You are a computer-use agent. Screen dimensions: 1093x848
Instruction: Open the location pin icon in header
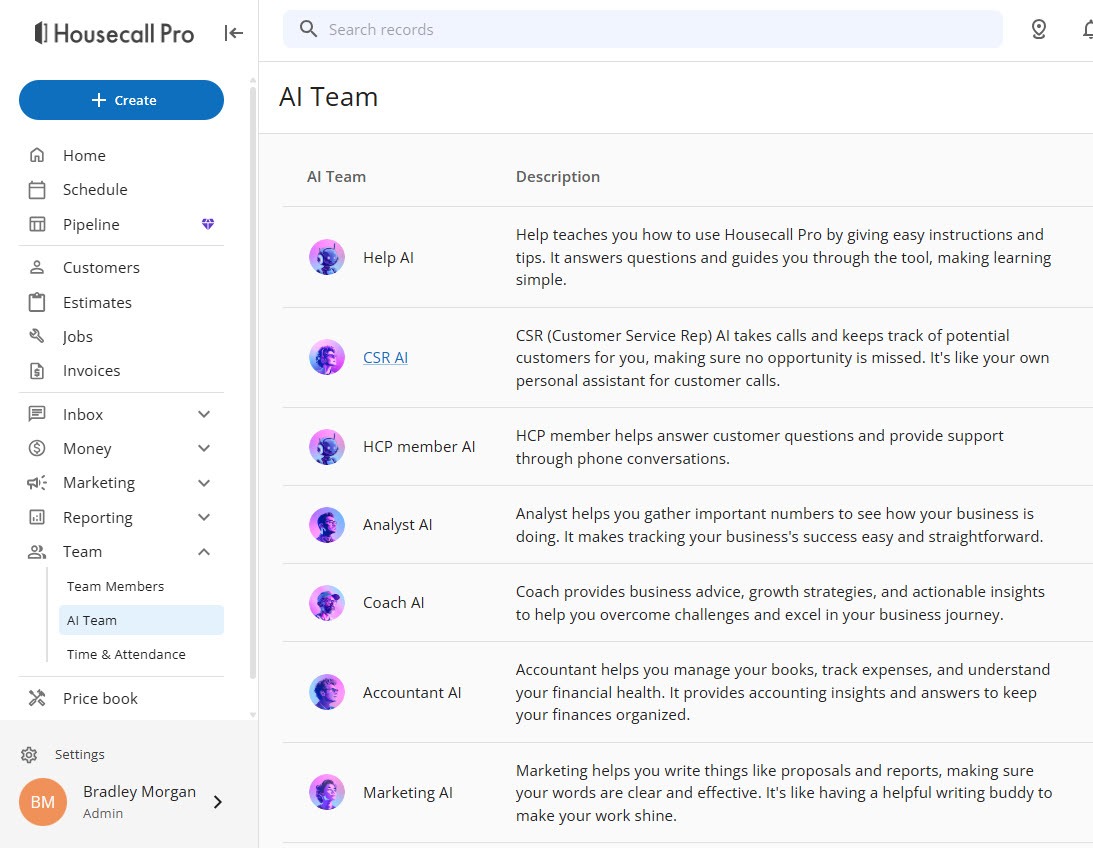(x=1038, y=29)
